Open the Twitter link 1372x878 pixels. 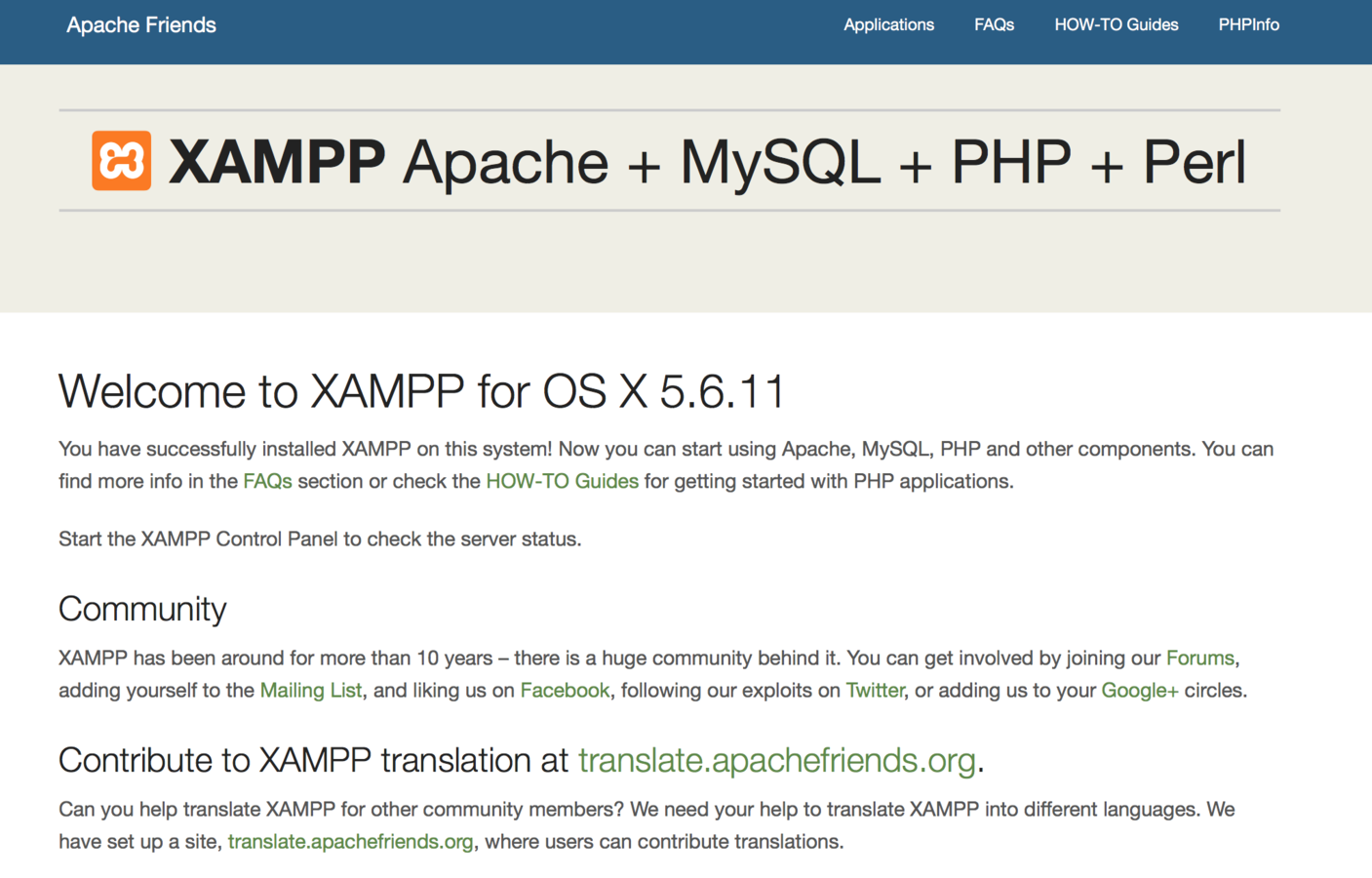(x=875, y=690)
